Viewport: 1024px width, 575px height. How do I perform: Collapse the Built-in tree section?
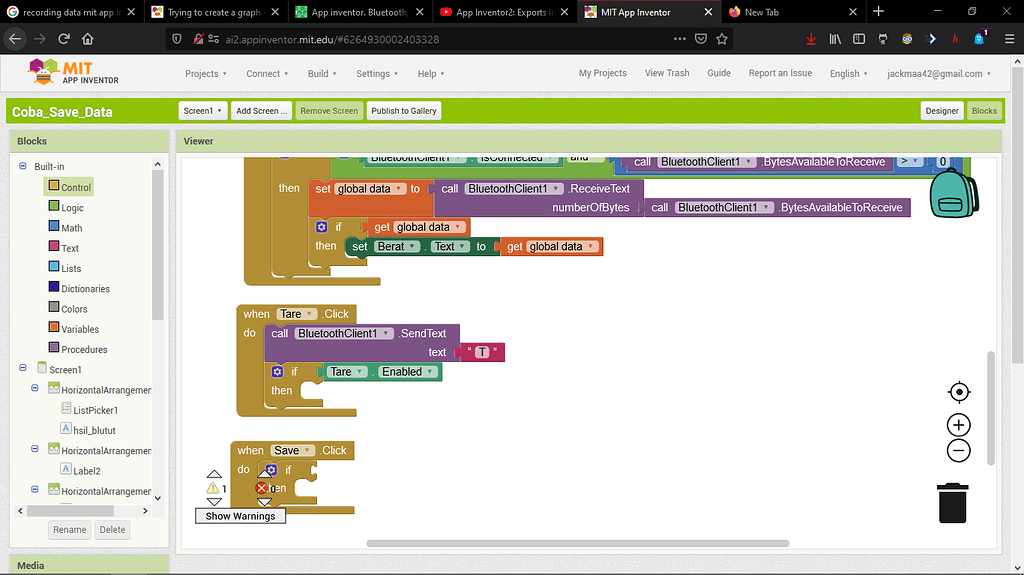coord(23,166)
